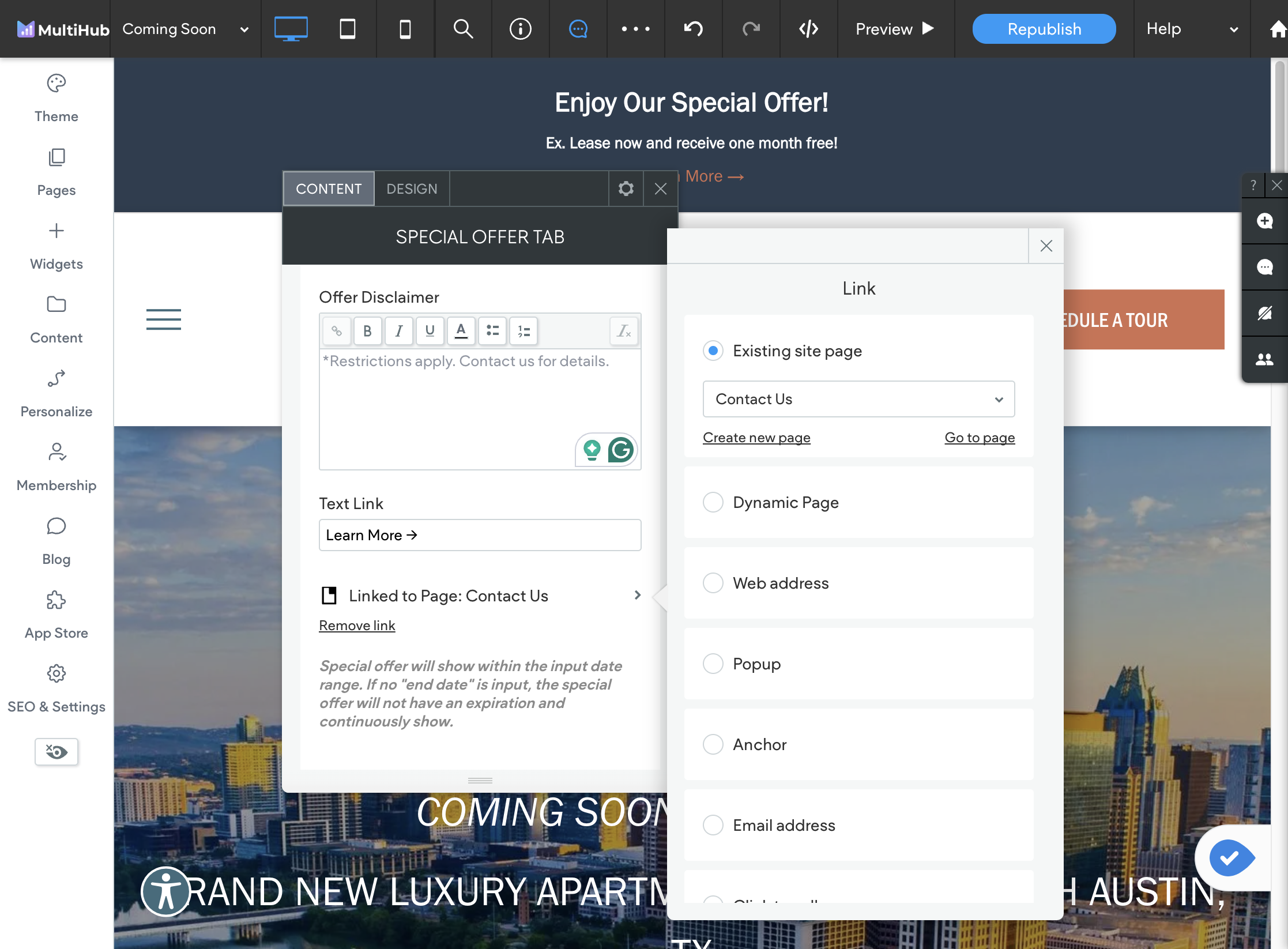The image size is (1288, 949).
Task: Open the search magnifier in top bar
Action: click(x=463, y=29)
